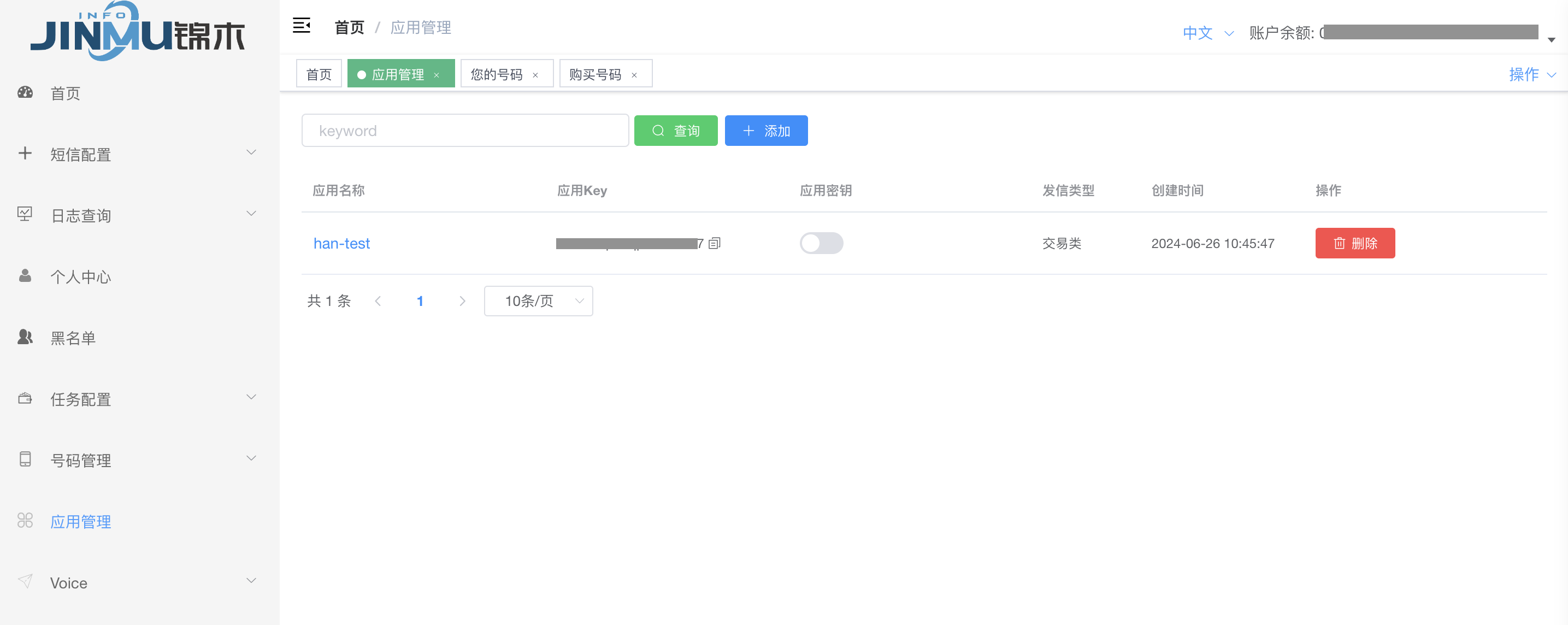This screenshot has width=1568, height=625.
Task: Switch to the 首页 tab
Action: 319,74
